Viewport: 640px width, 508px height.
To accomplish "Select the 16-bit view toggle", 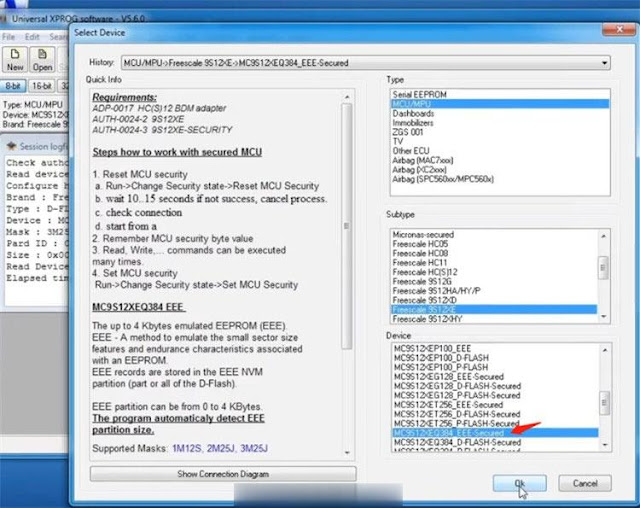I will coord(42,86).
